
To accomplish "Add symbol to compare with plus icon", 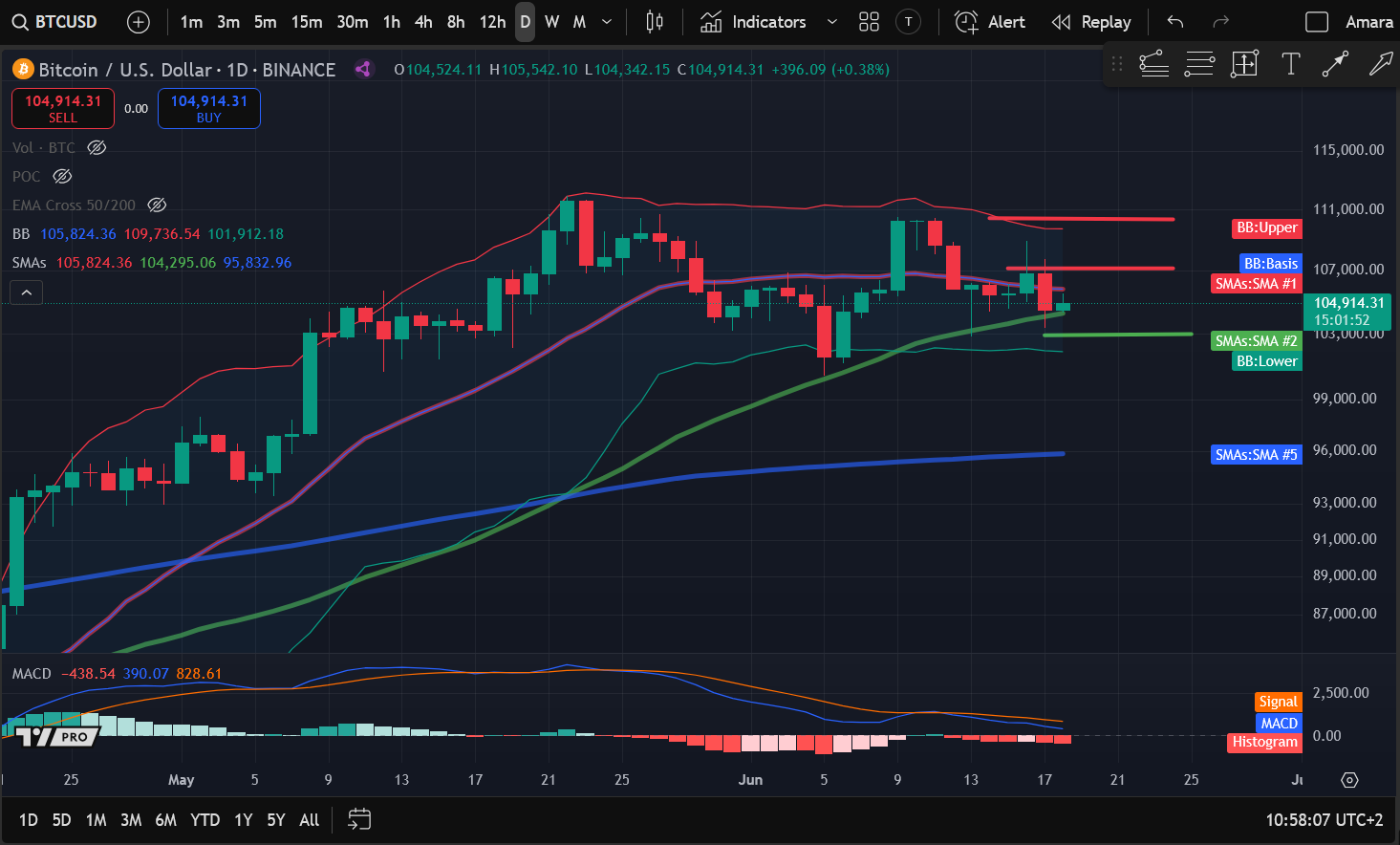I will 139,22.
